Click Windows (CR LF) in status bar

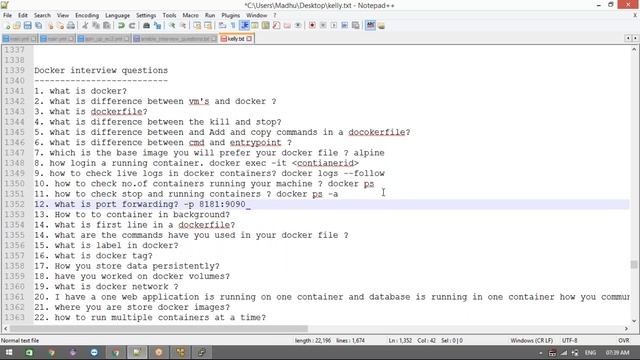click(531, 340)
